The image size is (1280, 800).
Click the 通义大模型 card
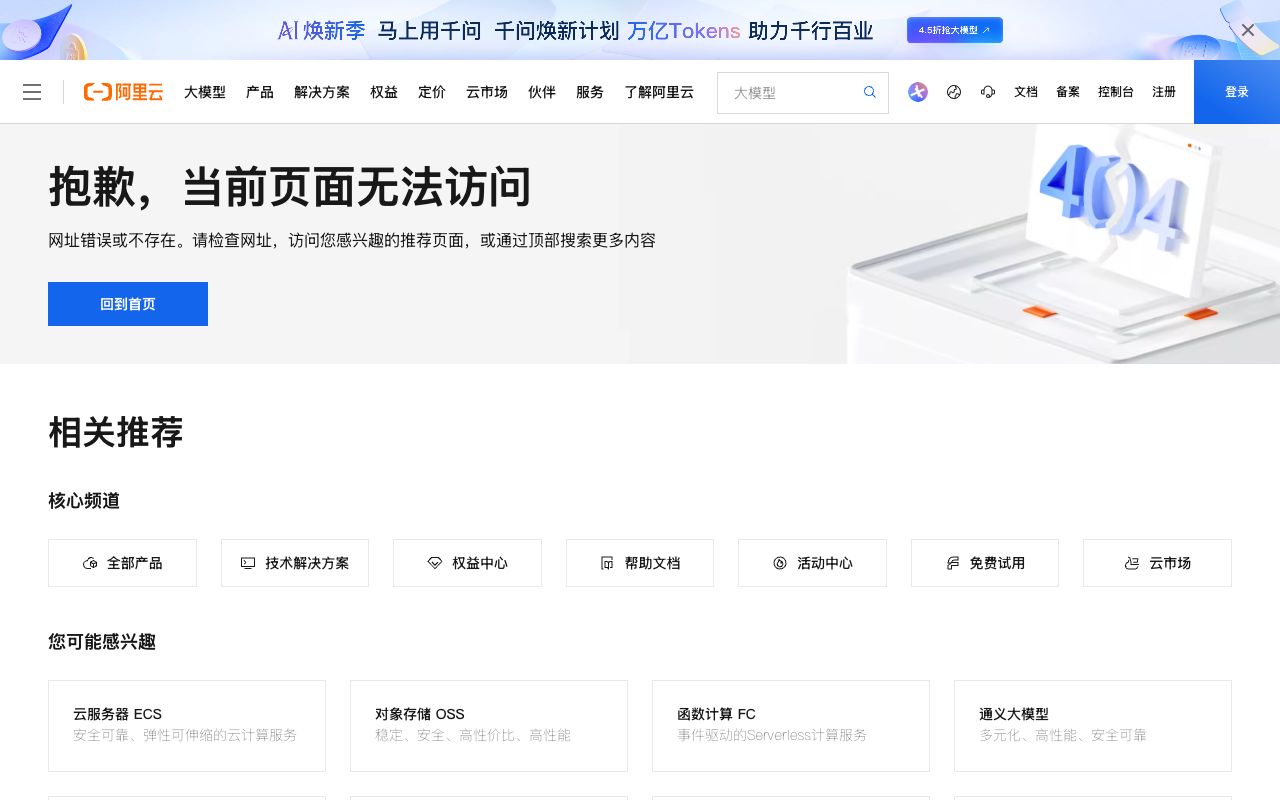pyautogui.click(x=1092, y=726)
